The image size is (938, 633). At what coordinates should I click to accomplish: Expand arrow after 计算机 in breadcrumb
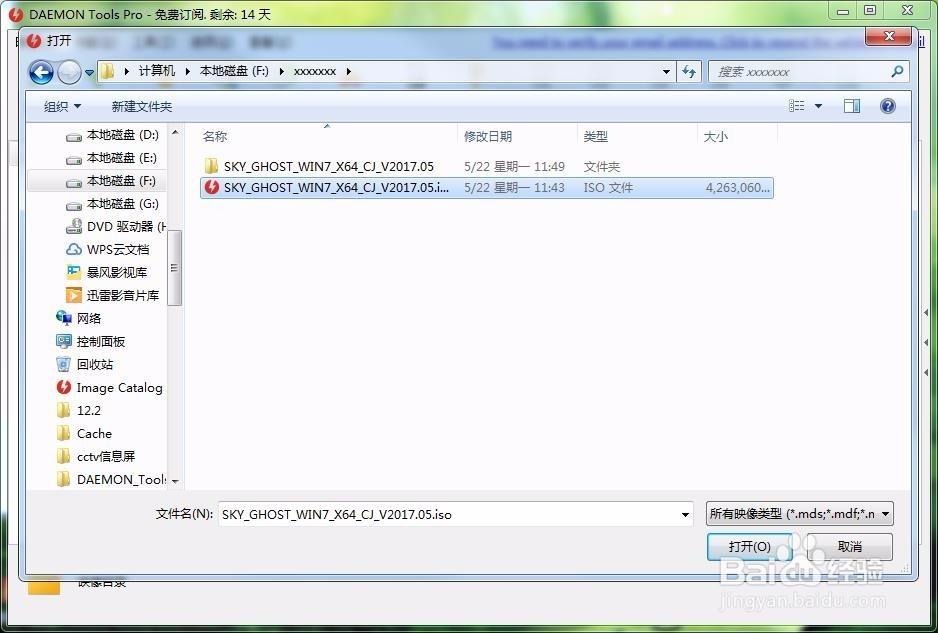pyautogui.click(x=187, y=72)
